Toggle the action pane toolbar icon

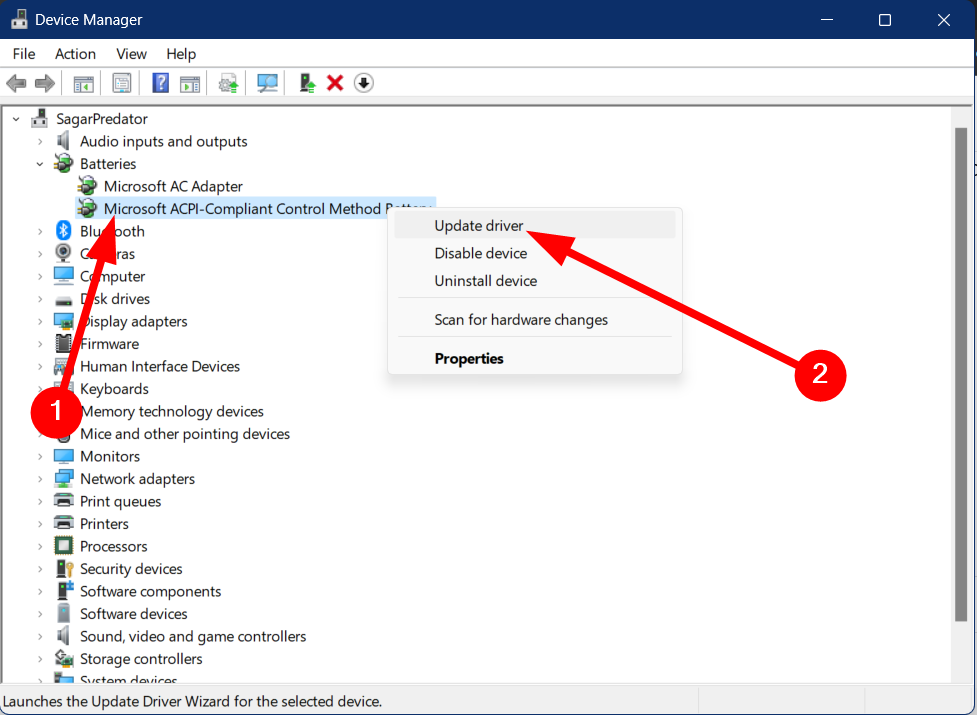189,83
